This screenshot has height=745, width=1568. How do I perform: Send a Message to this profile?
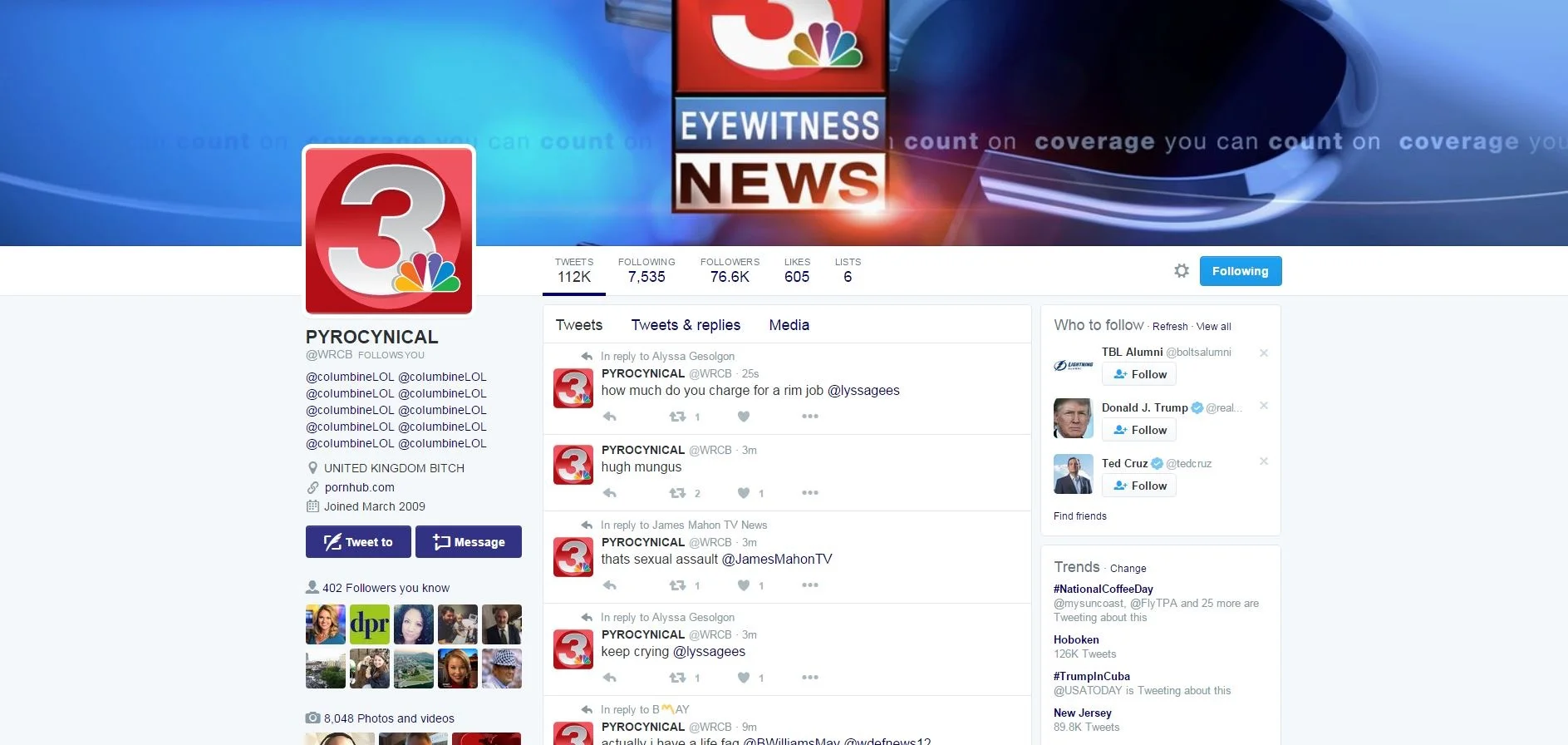[x=469, y=542]
